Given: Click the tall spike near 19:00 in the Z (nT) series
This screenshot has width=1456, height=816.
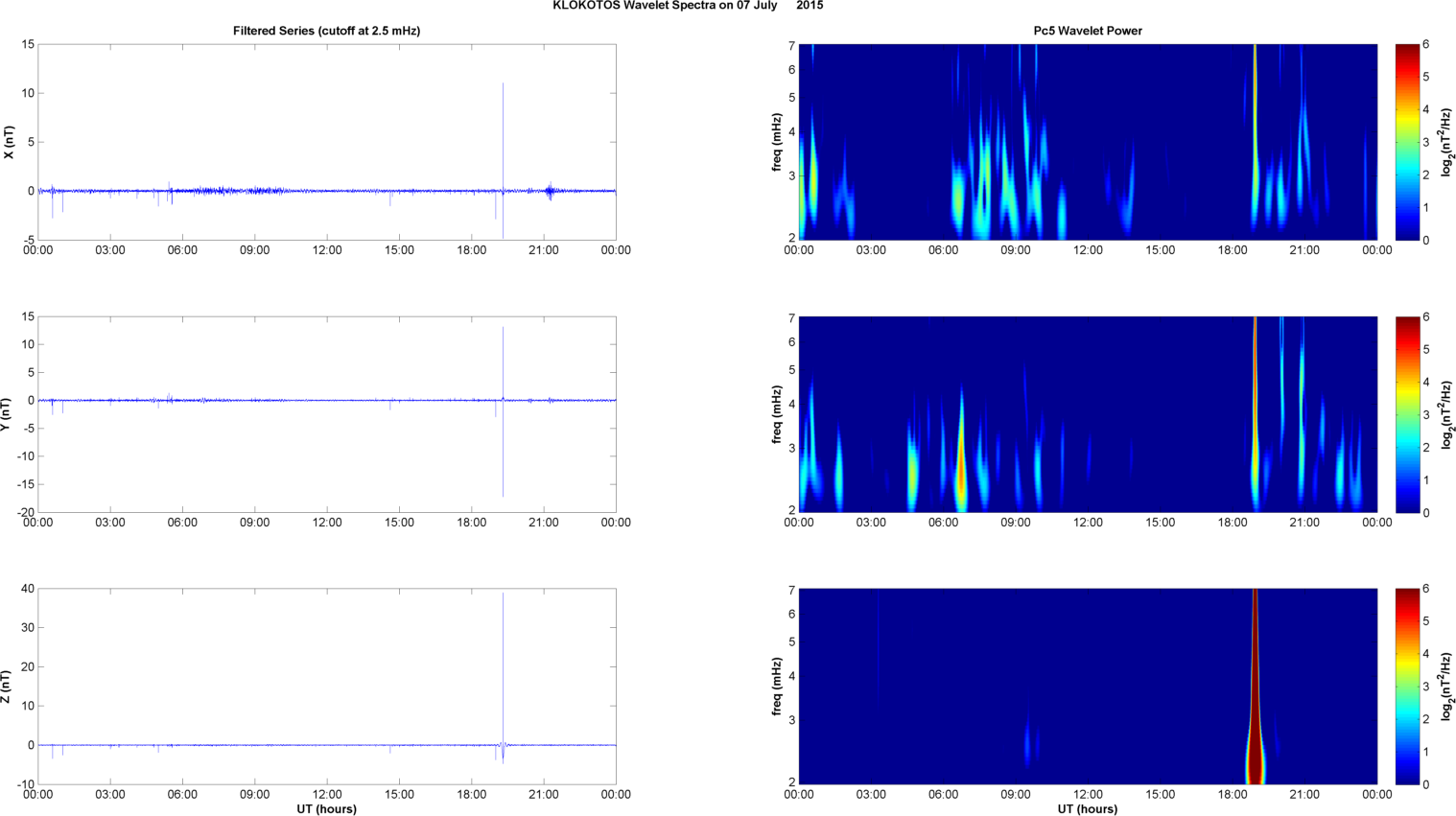Looking at the screenshot, I should pyautogui.click(x=503, y=669).
